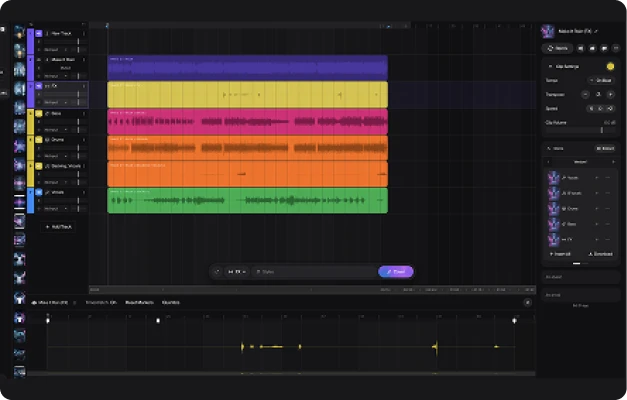The width and height of the screenshot is (627, 400).
Task: Insert the Bass stem with its plus icon
Action: coord(597,224)
